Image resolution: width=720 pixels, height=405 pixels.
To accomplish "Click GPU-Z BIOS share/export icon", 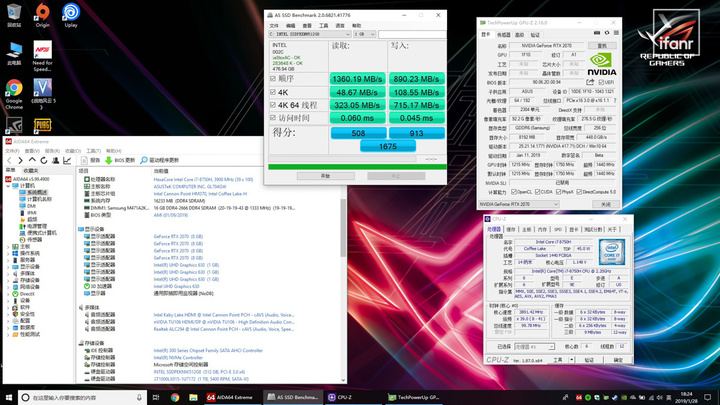I will pos(590,82).
